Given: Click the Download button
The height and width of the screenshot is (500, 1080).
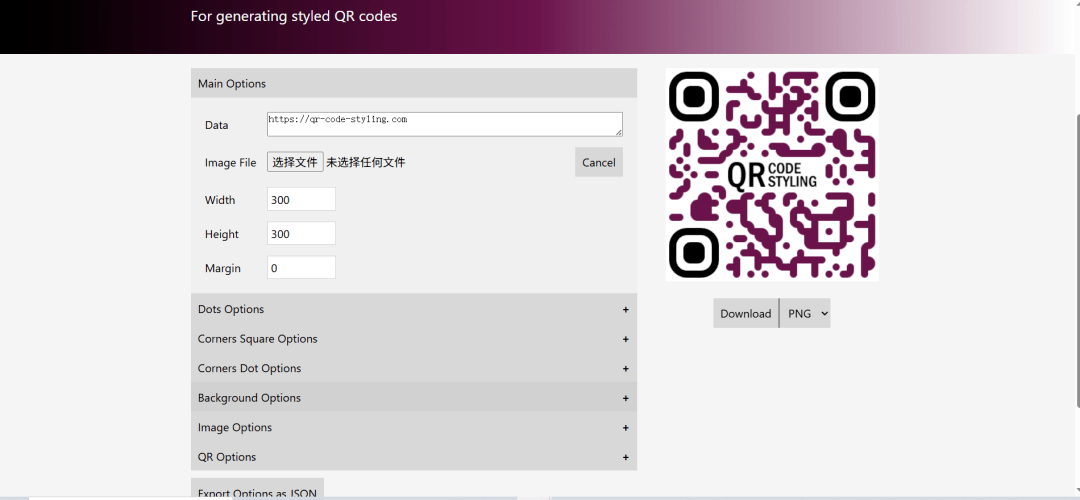Looking at the screenshot, I should click(x=745, y=313).
